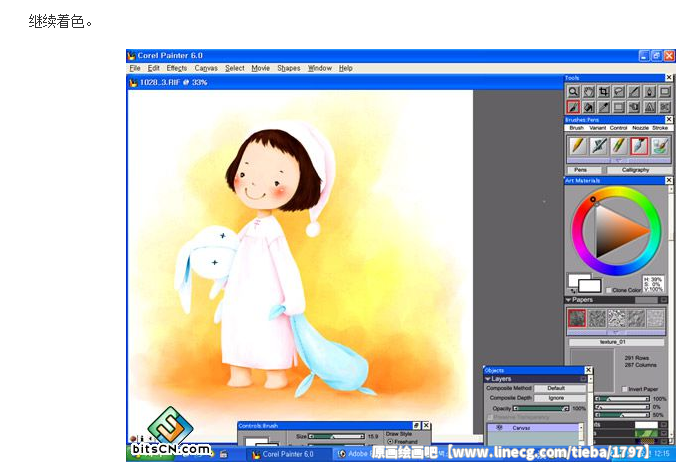This screenshot has height=471, width=690.
Task: Select the Magic Wand tool in Tools
Action: pos(634,92)
